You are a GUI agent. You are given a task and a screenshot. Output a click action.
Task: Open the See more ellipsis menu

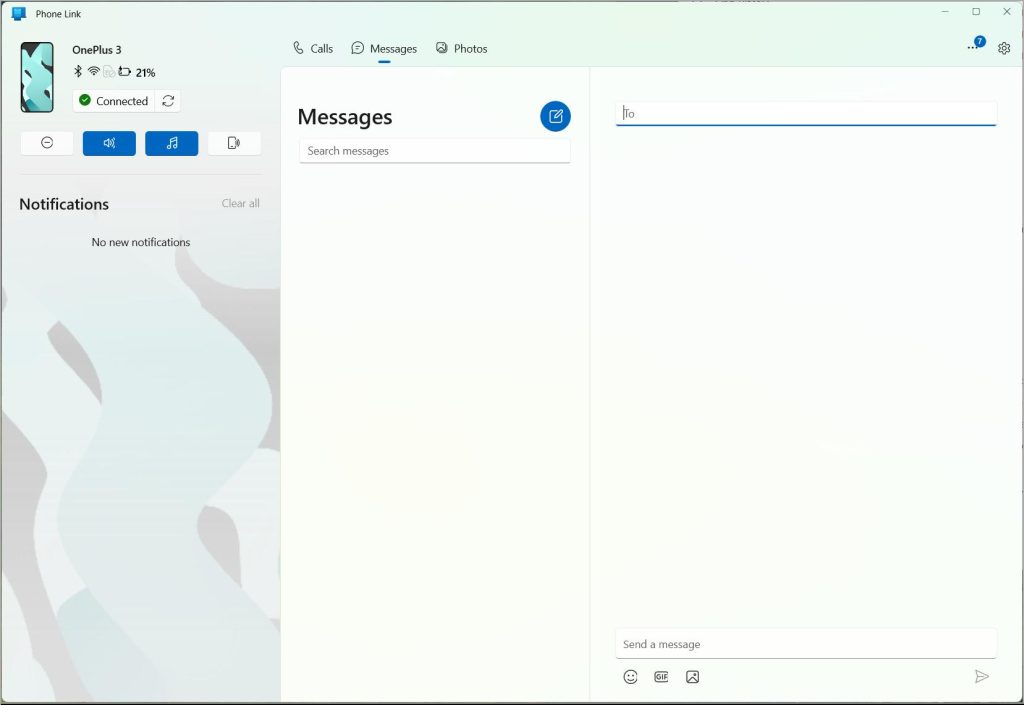click(x=971, y=47)
